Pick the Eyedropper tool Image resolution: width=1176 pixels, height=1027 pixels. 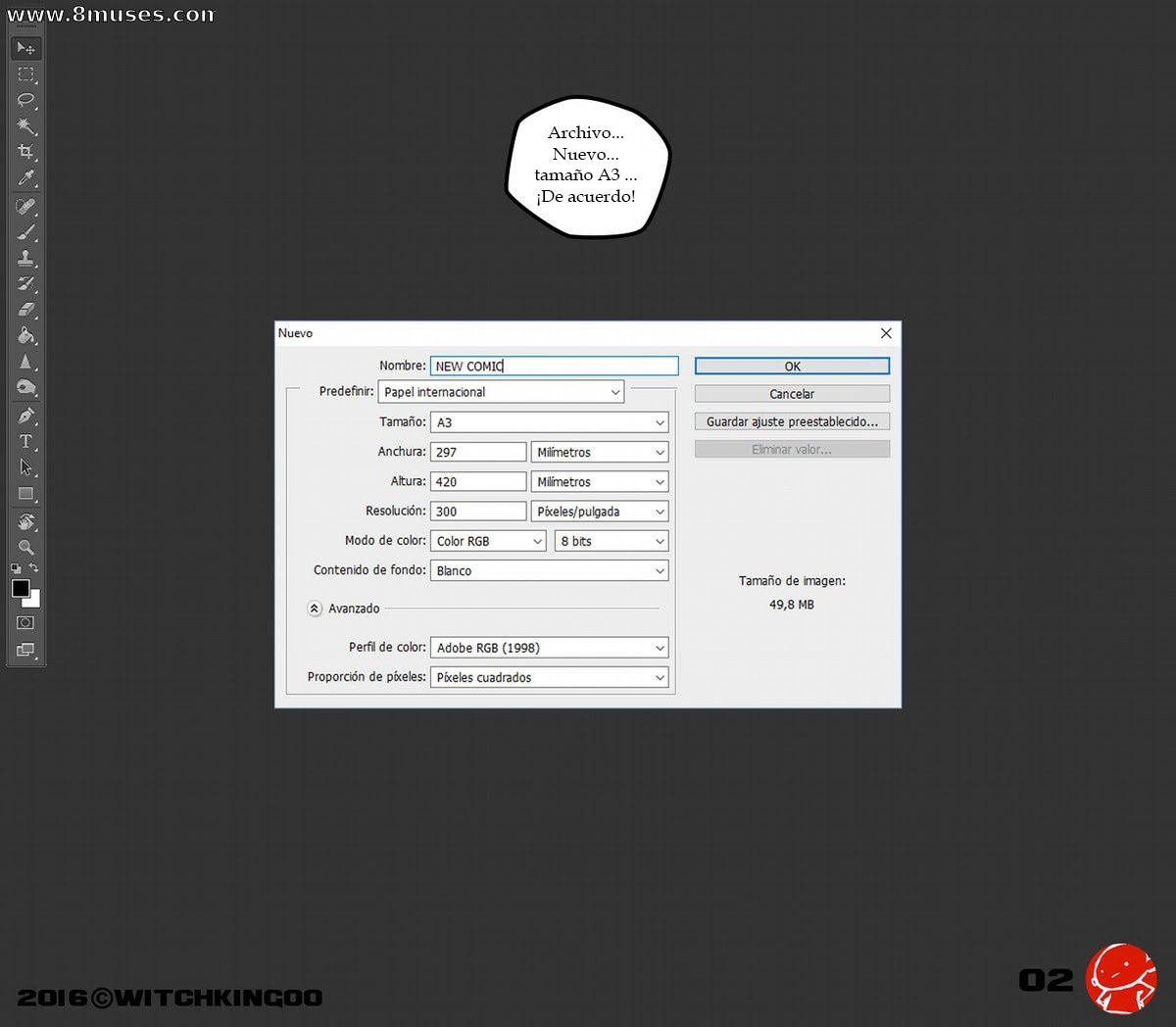tap(26, 178)
